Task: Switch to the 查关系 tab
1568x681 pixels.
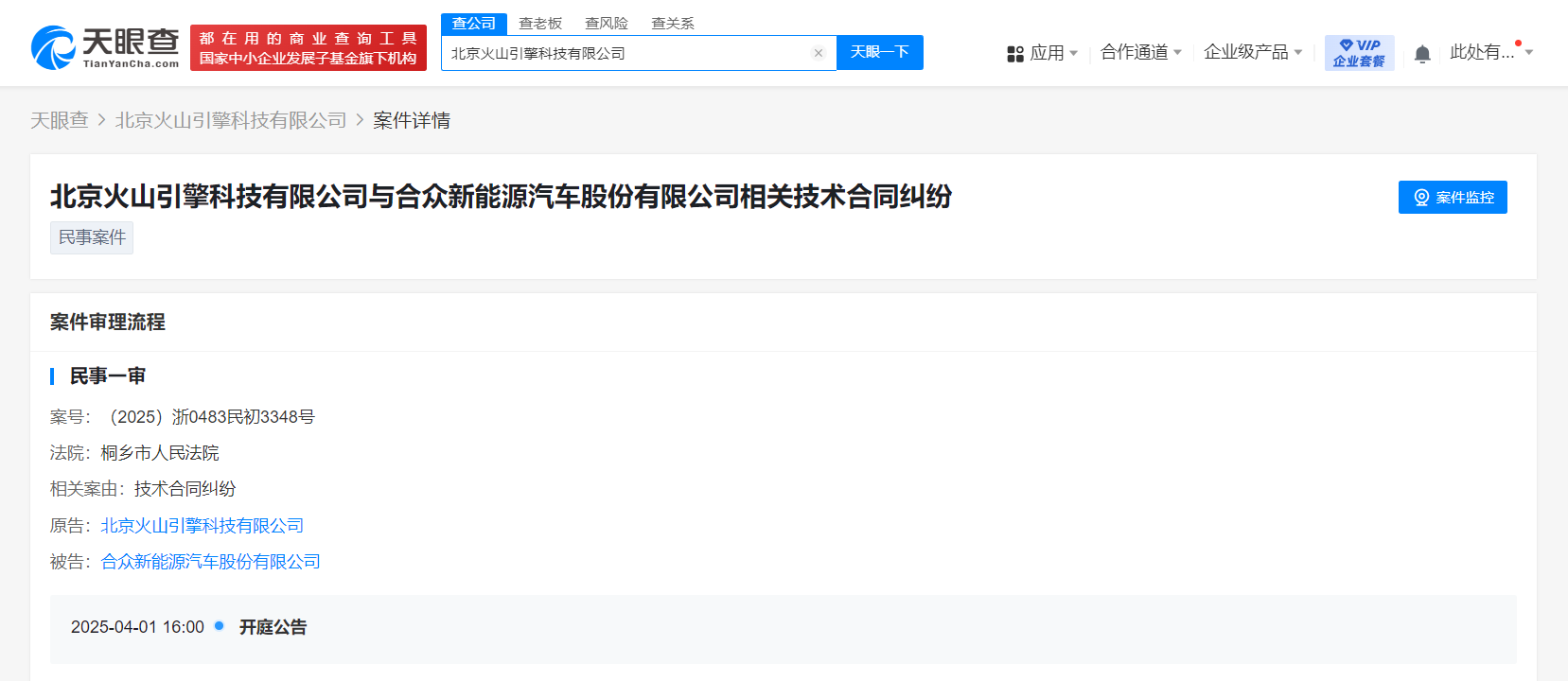Action: 673,24
